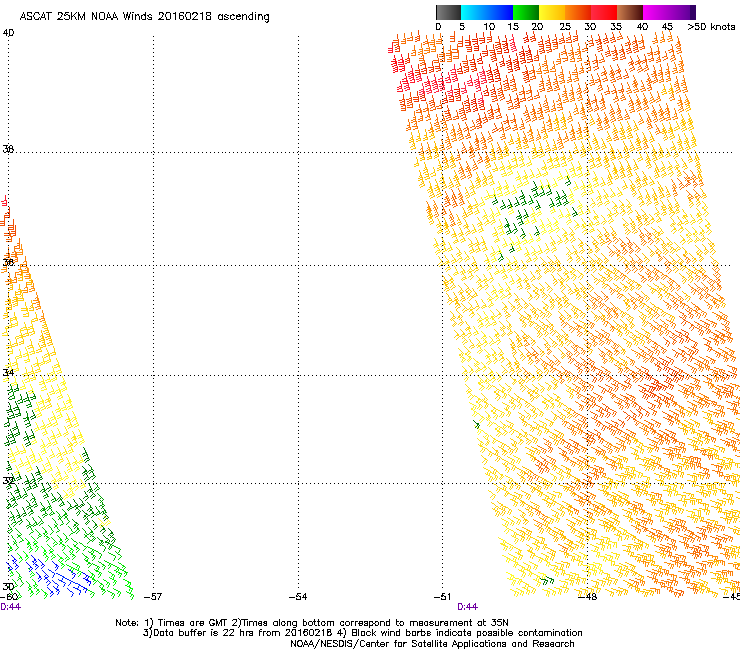Click the longitude label '-57'

(152, 597)
